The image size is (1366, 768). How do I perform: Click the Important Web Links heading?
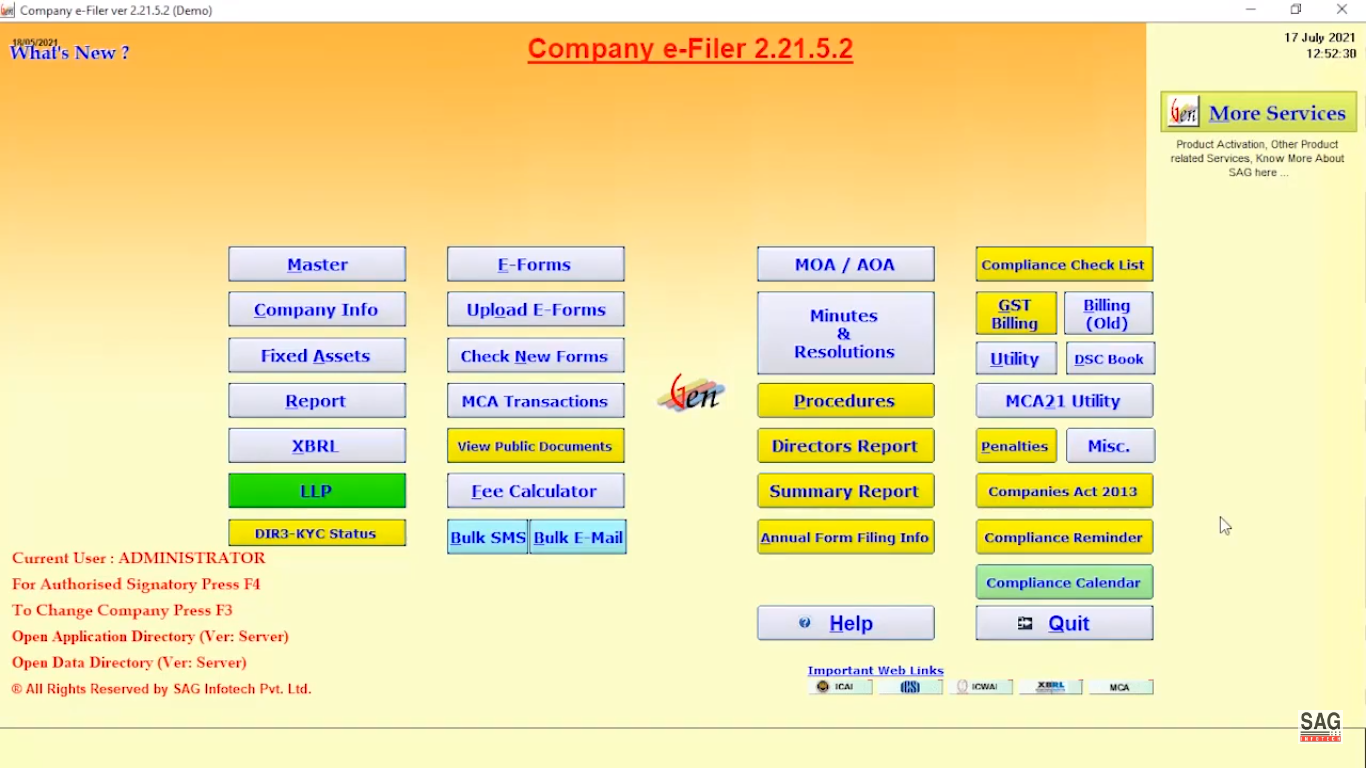coord(874,670)
